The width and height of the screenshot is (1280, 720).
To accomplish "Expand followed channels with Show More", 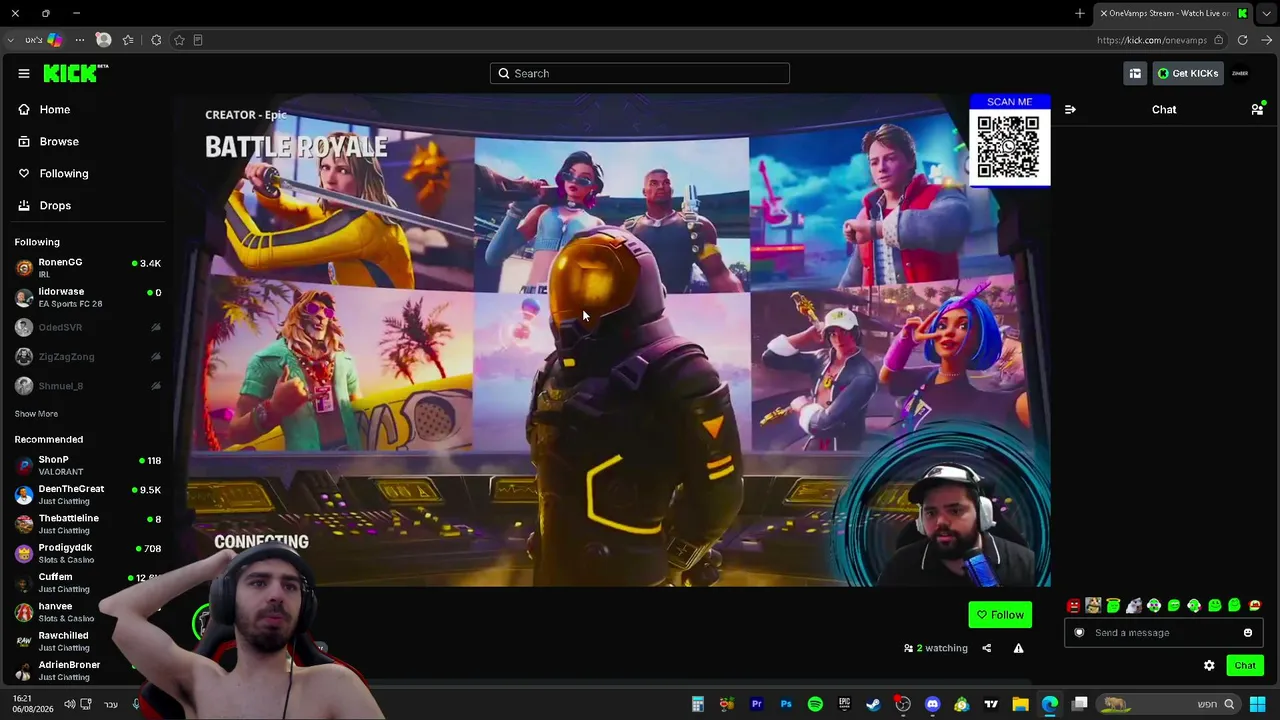I will coord(36,414).
